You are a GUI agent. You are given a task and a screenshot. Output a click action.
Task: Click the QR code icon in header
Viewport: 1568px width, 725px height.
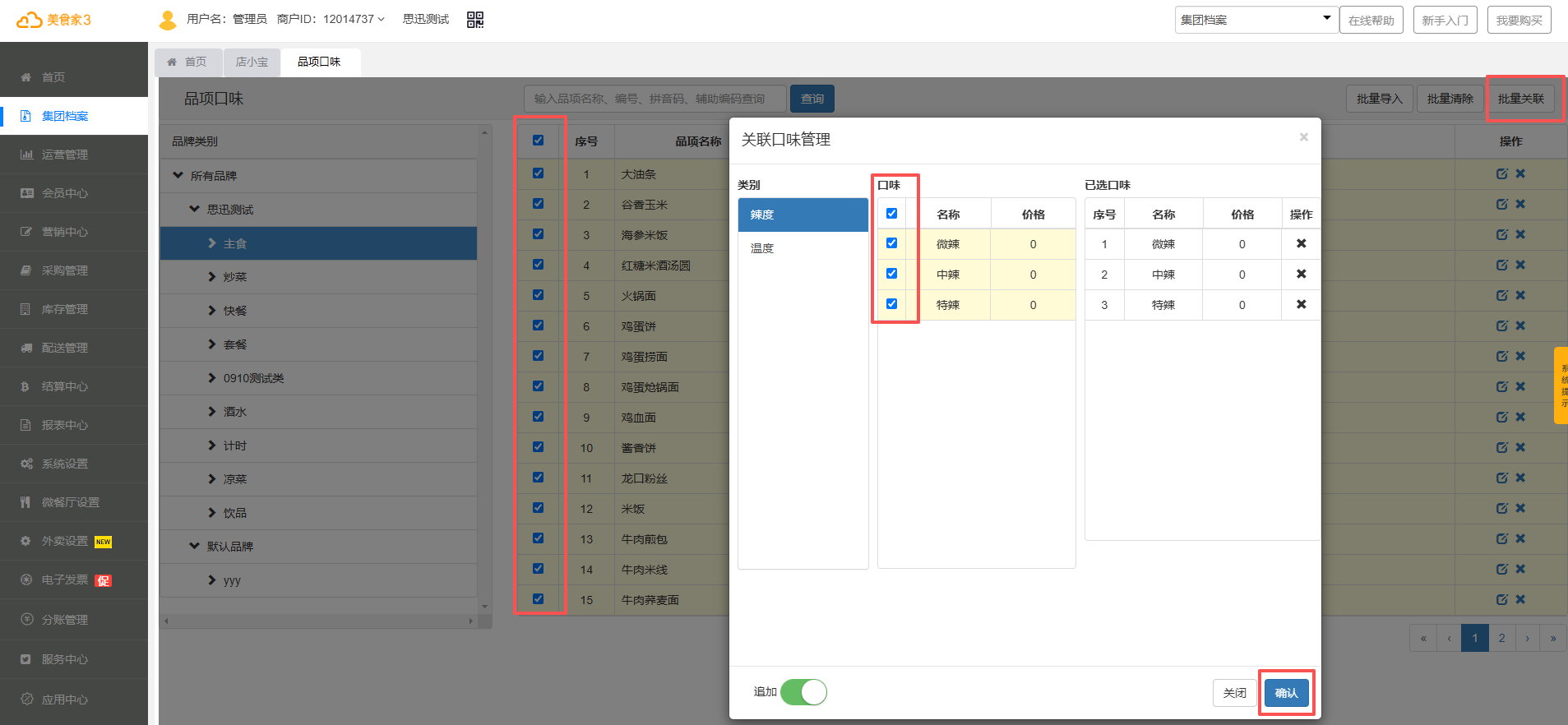click(x=475, y=20)
